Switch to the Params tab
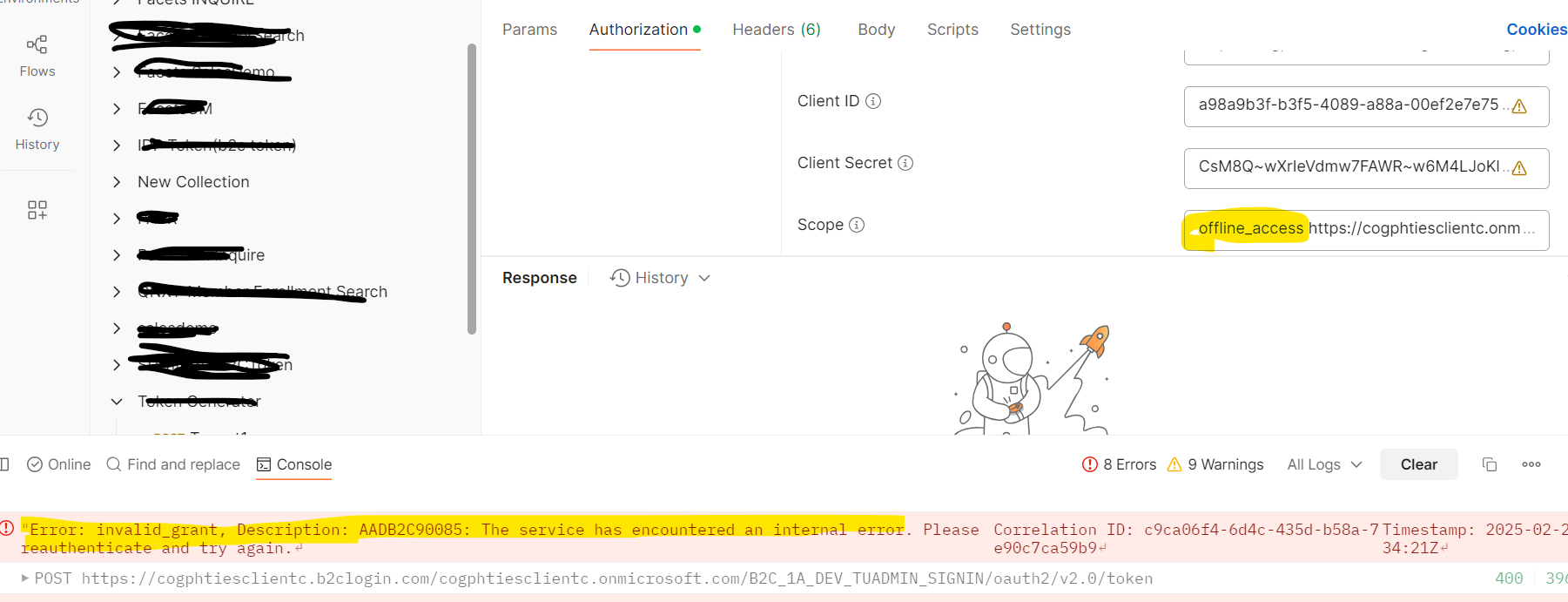This screenshot has height=602, width=1568. tap(529, 30)
